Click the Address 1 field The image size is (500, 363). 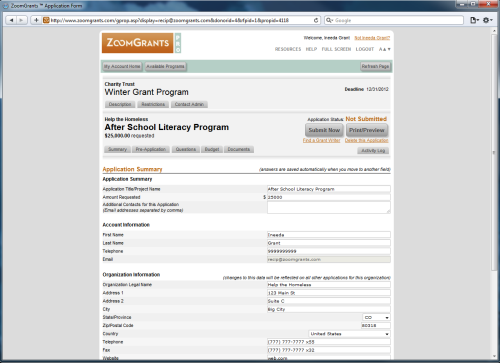tap(329, 293)
